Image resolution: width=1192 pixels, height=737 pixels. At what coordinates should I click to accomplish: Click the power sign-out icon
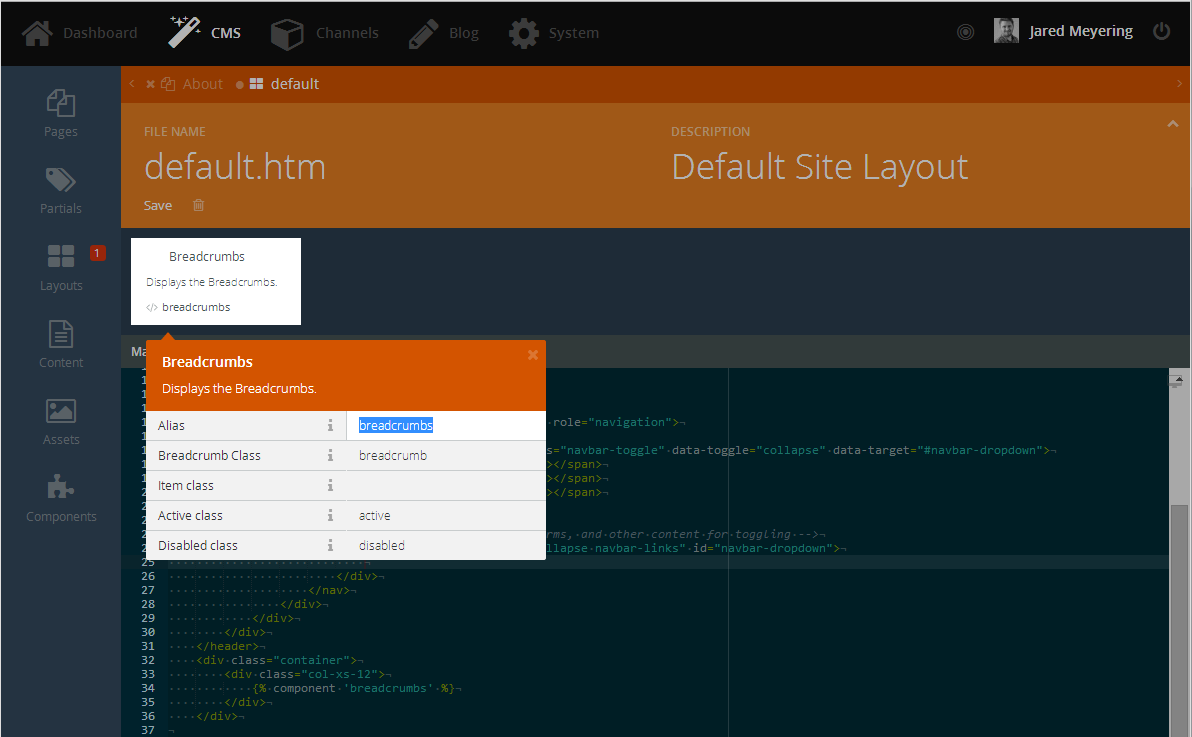click(x=1162, y=31)
